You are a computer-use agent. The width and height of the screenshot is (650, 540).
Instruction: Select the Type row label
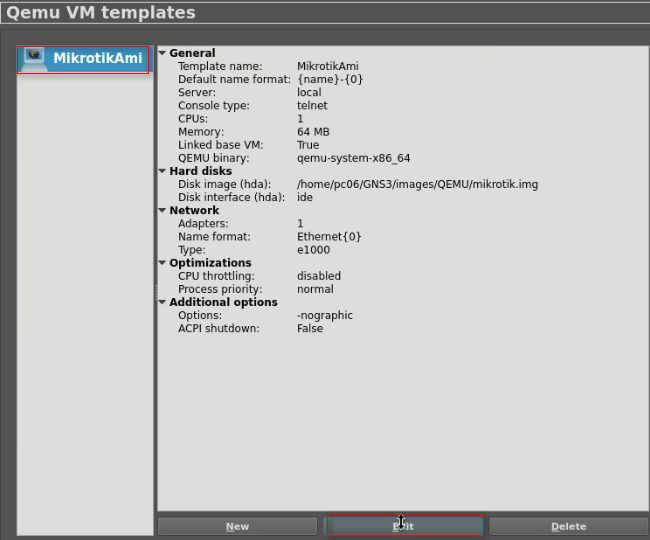192,250
